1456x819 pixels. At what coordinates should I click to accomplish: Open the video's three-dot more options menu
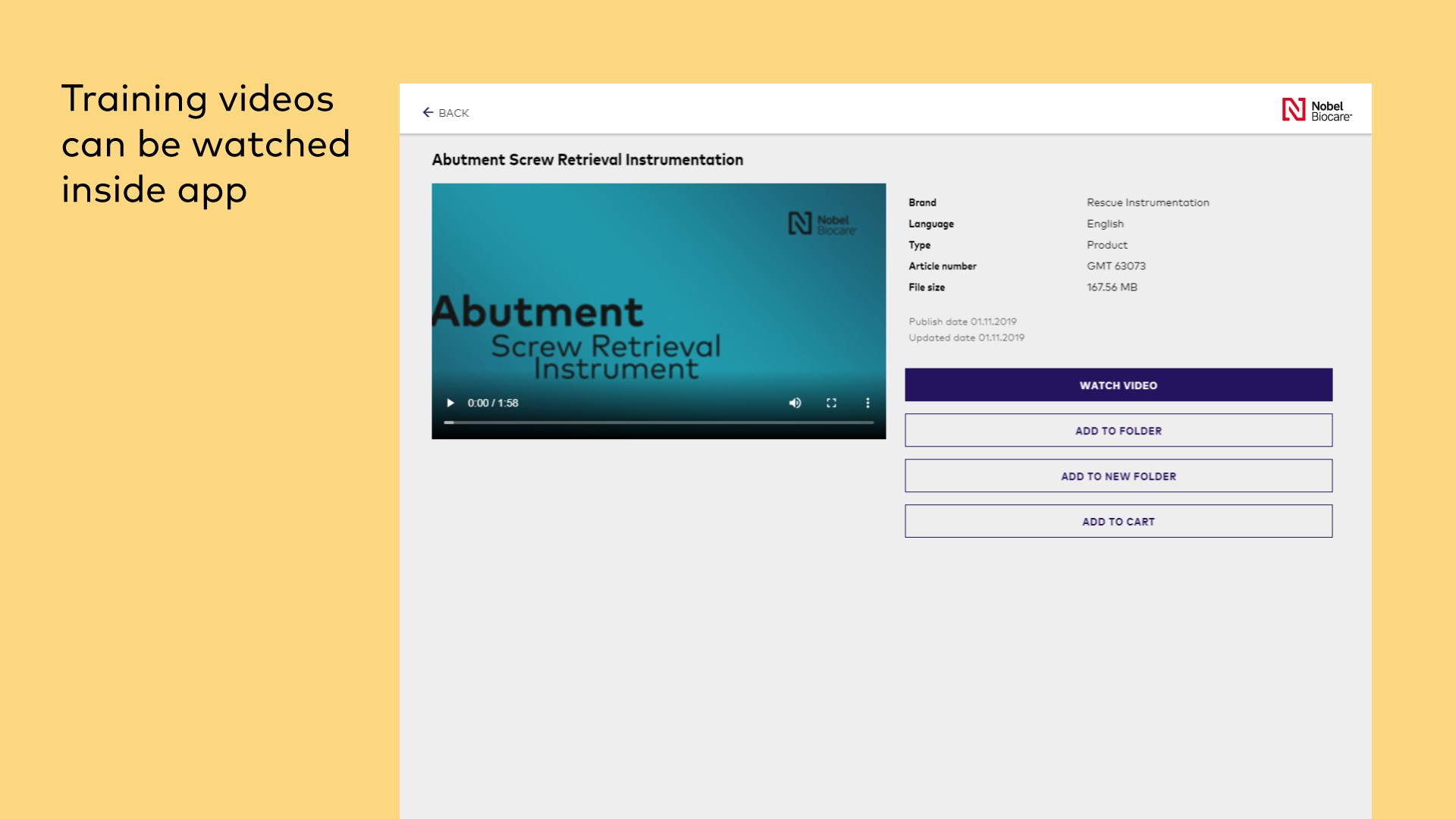point(868,403)
